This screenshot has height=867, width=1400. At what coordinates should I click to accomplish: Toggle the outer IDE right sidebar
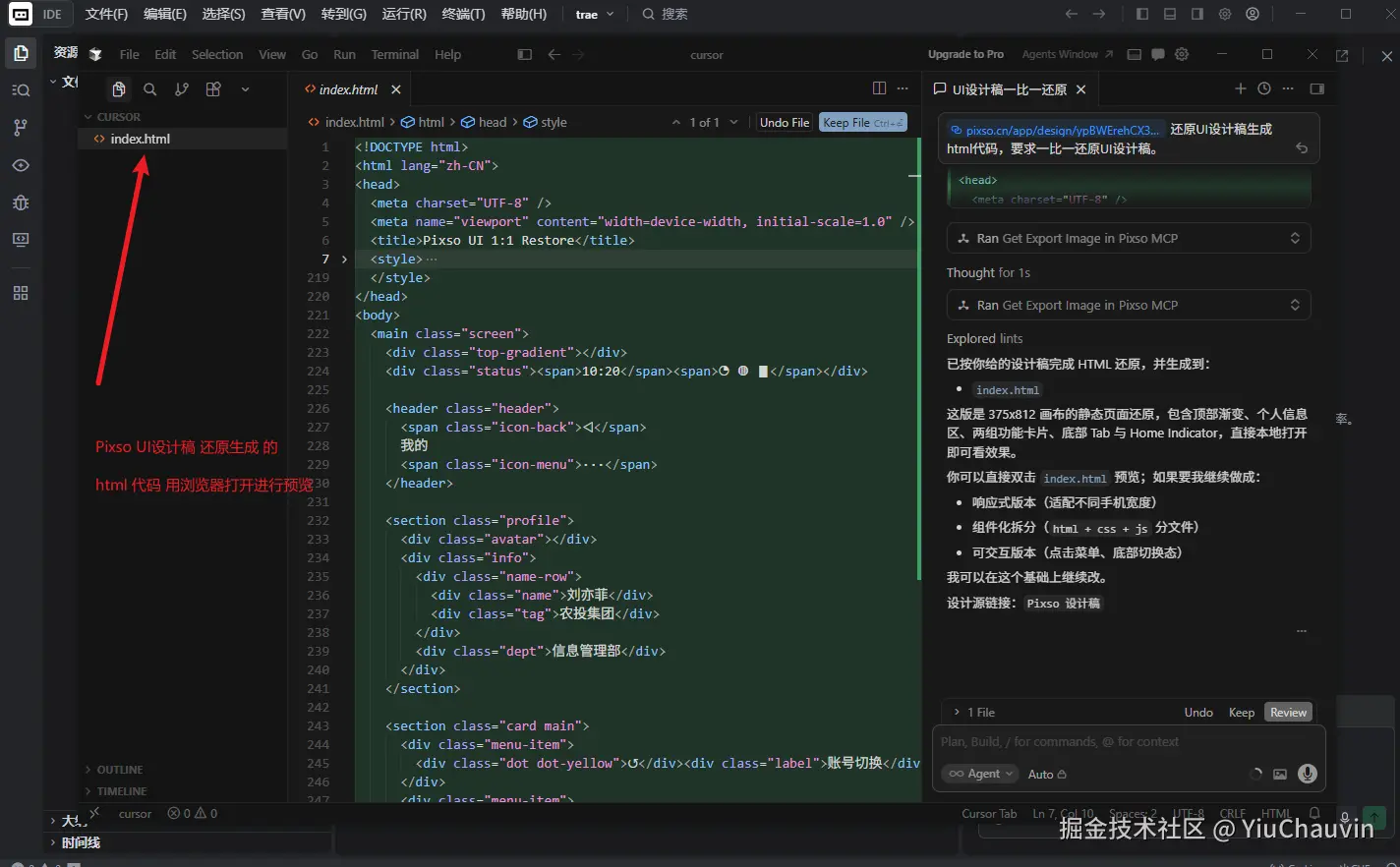click(1196, 14)
